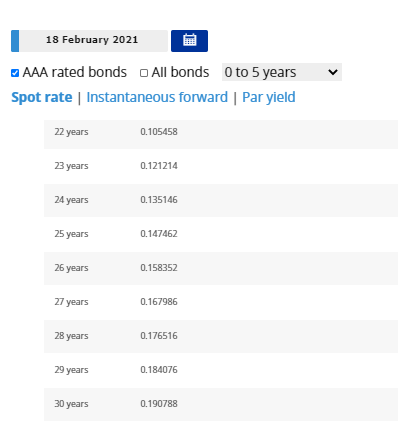Image resolution: width=398 pixels, height=448 pixels.
Task: Open the calendar date picker icon
Action: point(189,41)
